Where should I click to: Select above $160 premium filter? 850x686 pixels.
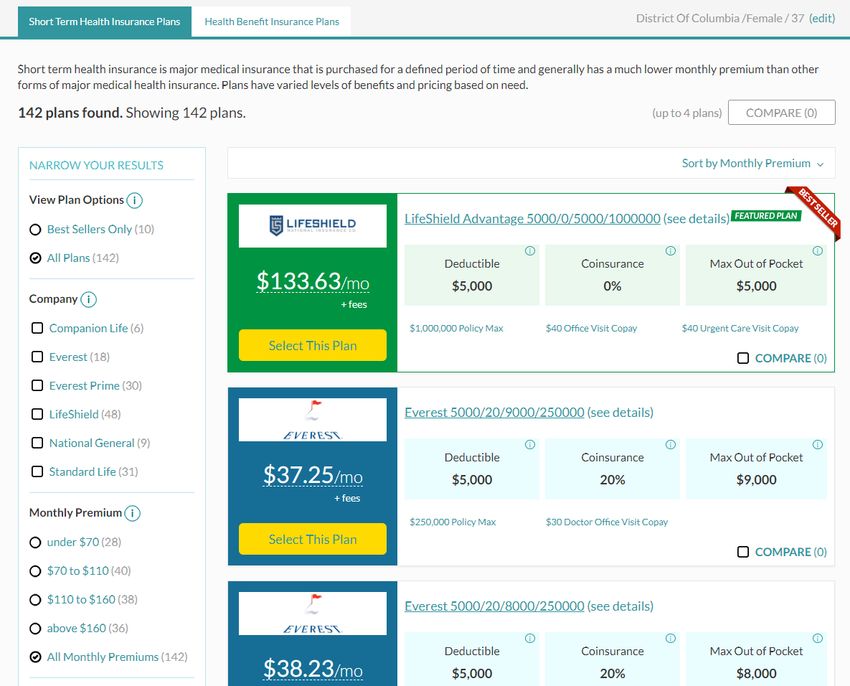(35, 629)
